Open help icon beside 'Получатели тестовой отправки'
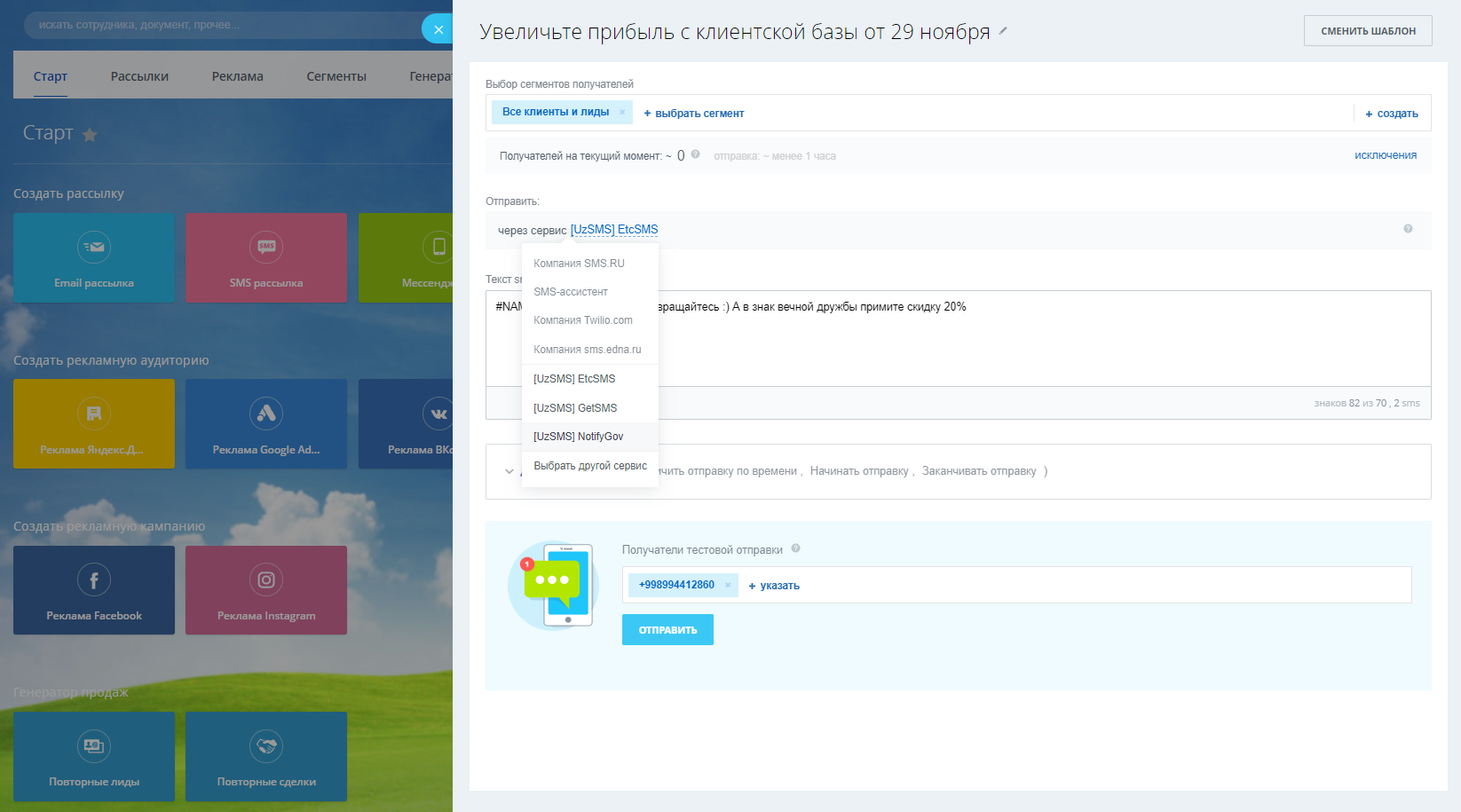 click(x=796, y=548)
